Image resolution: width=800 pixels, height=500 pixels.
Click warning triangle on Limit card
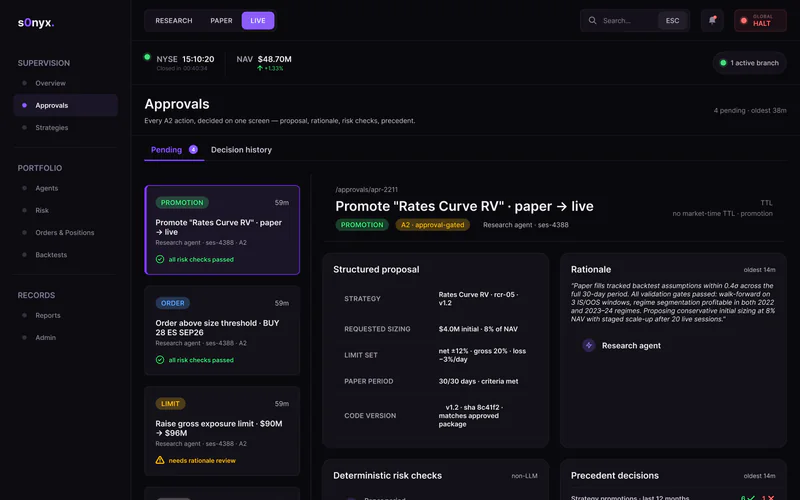pos(160,460)
